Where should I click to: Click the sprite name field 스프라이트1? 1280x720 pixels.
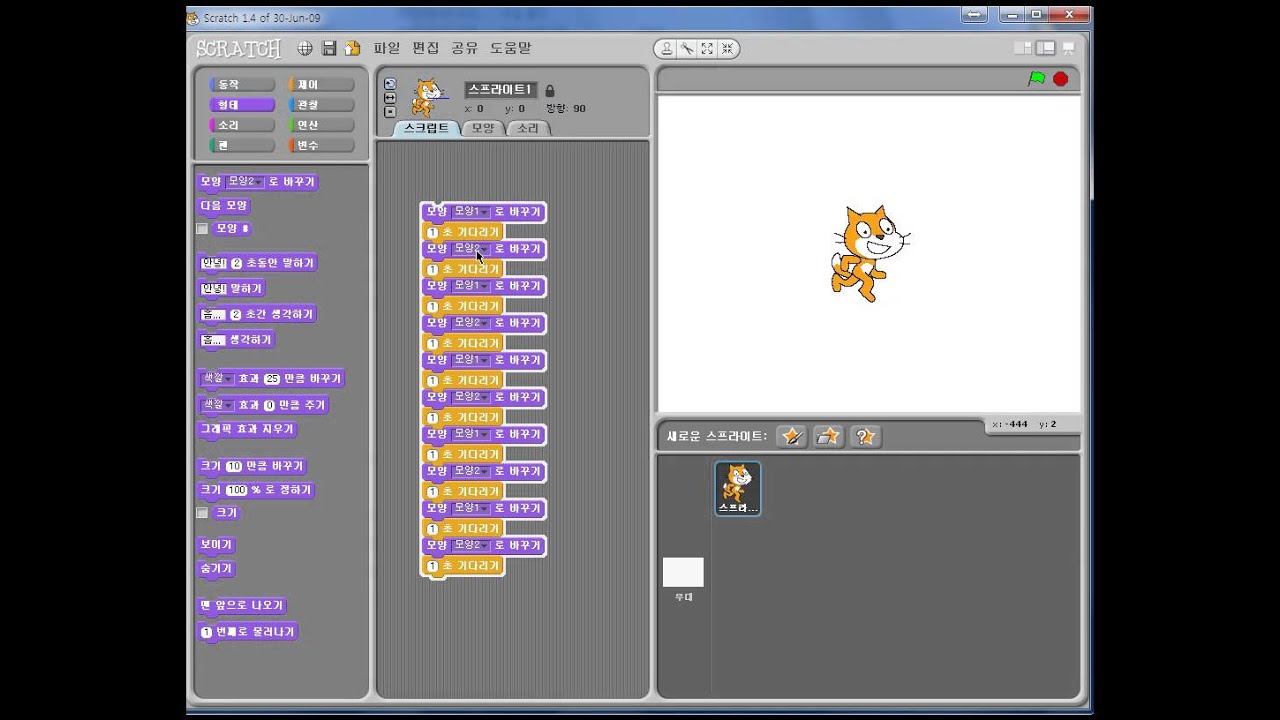pos(501,90)
